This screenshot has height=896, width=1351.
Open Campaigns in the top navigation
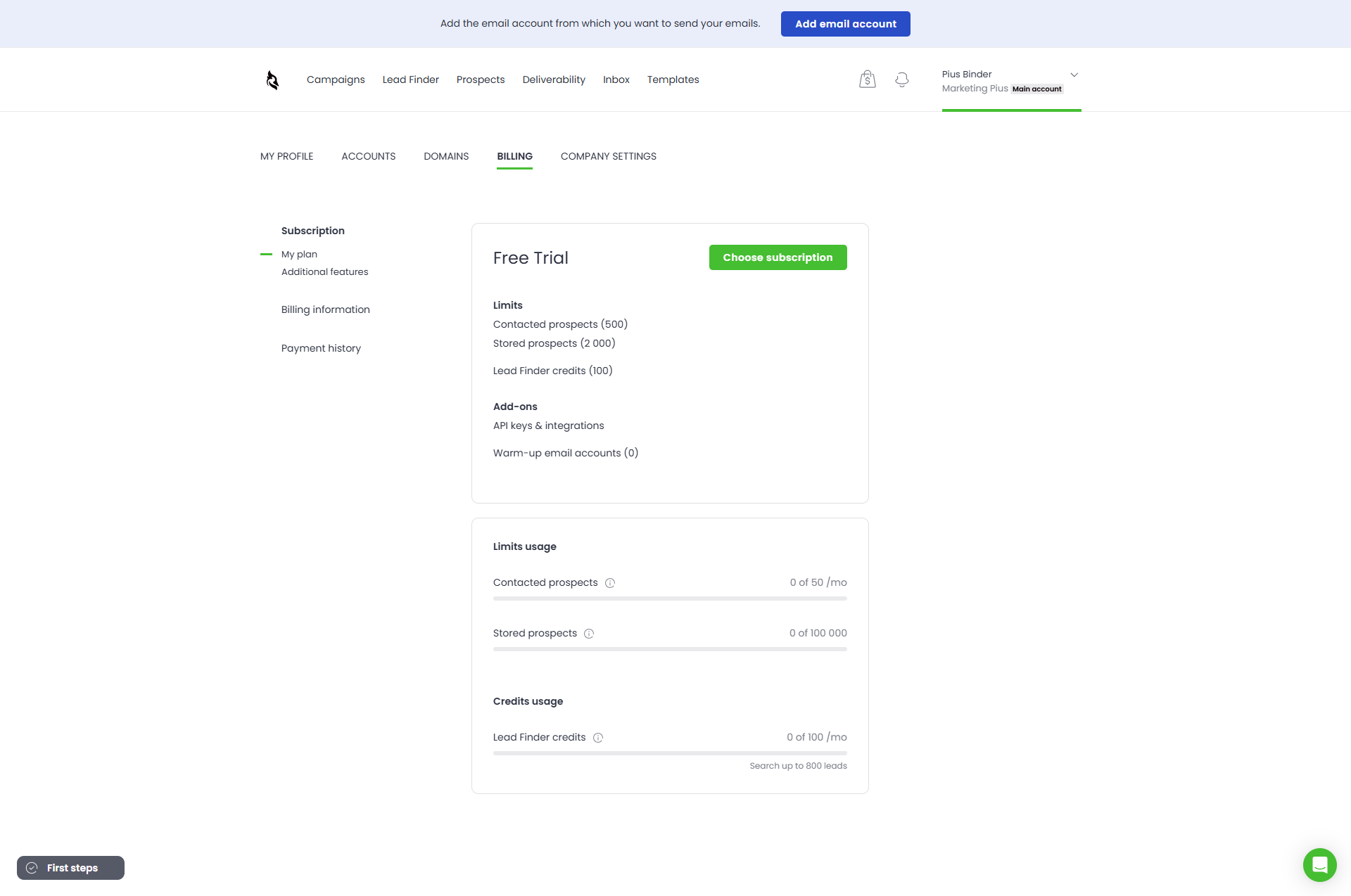336,79
